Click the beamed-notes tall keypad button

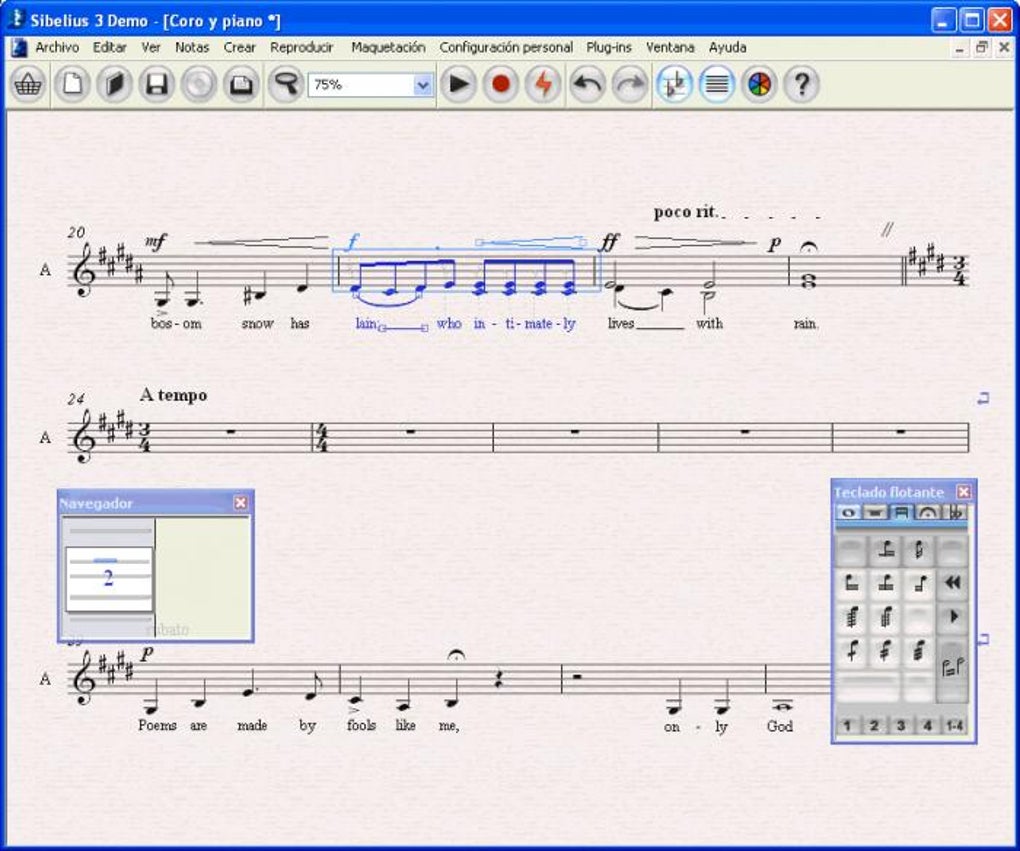pos(952,669)
